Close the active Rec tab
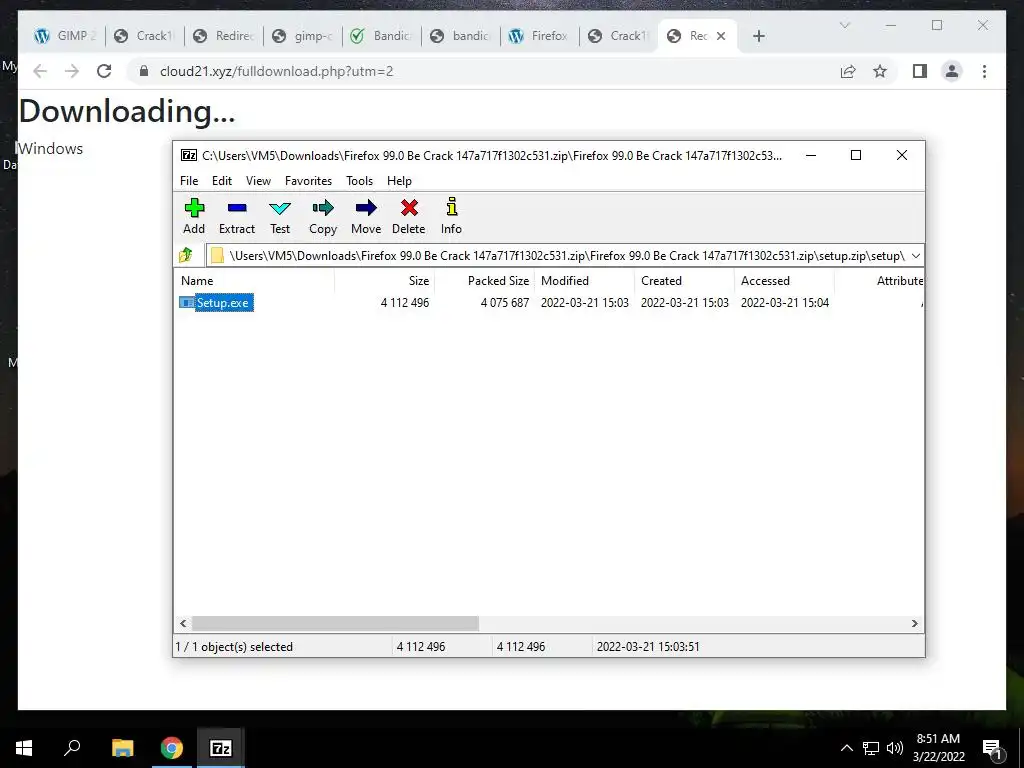 click(721, 36)
